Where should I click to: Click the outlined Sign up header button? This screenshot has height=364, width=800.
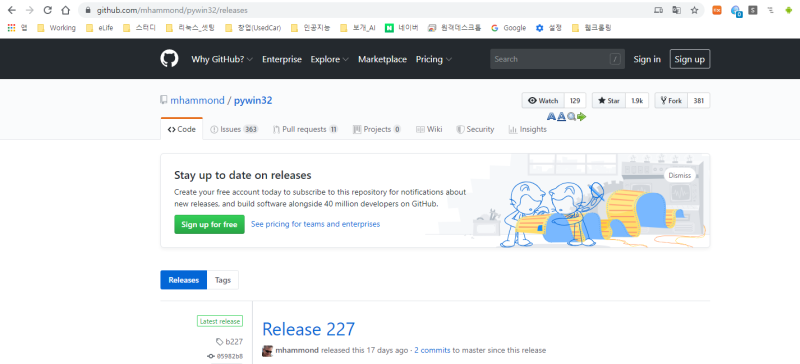click(690, 59)
